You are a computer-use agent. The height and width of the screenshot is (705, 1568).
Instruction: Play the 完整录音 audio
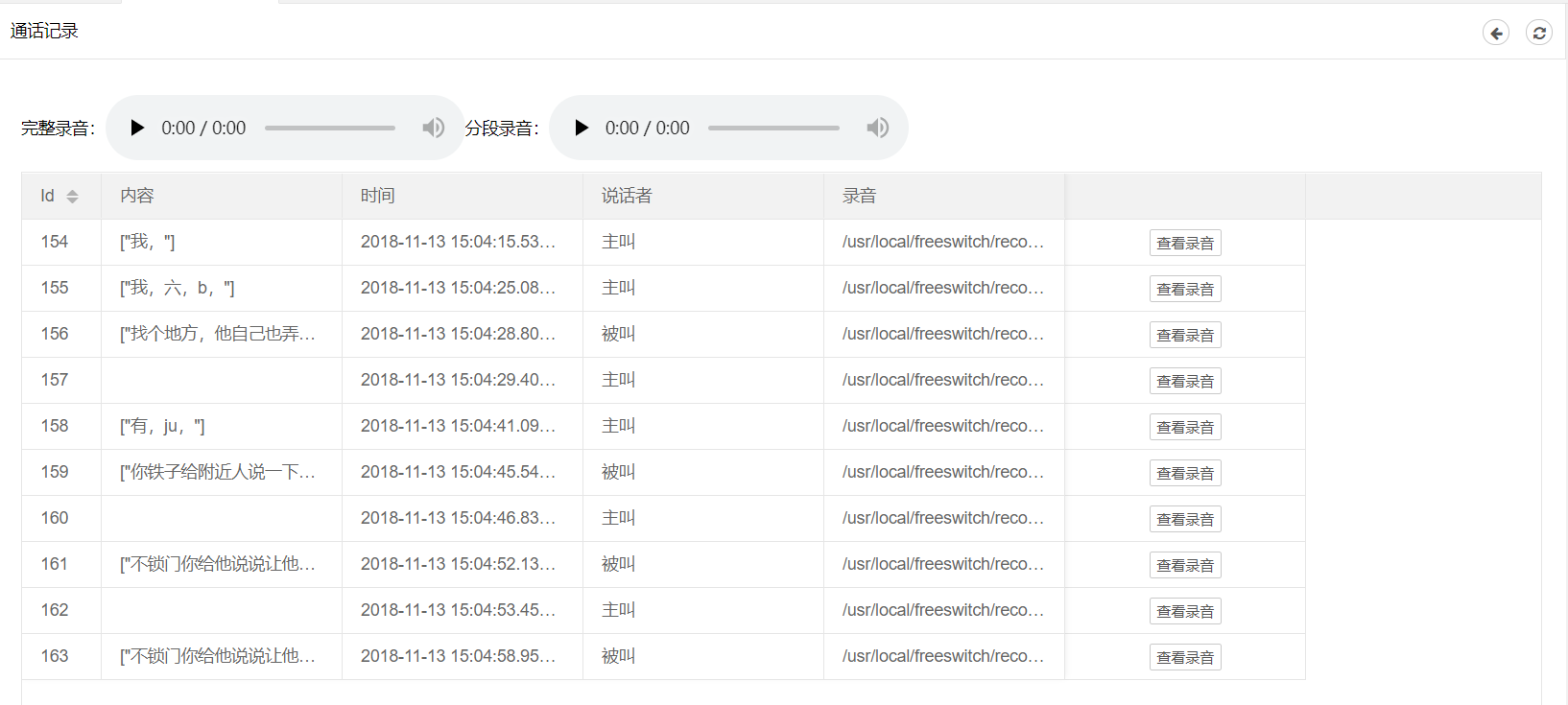137,128
